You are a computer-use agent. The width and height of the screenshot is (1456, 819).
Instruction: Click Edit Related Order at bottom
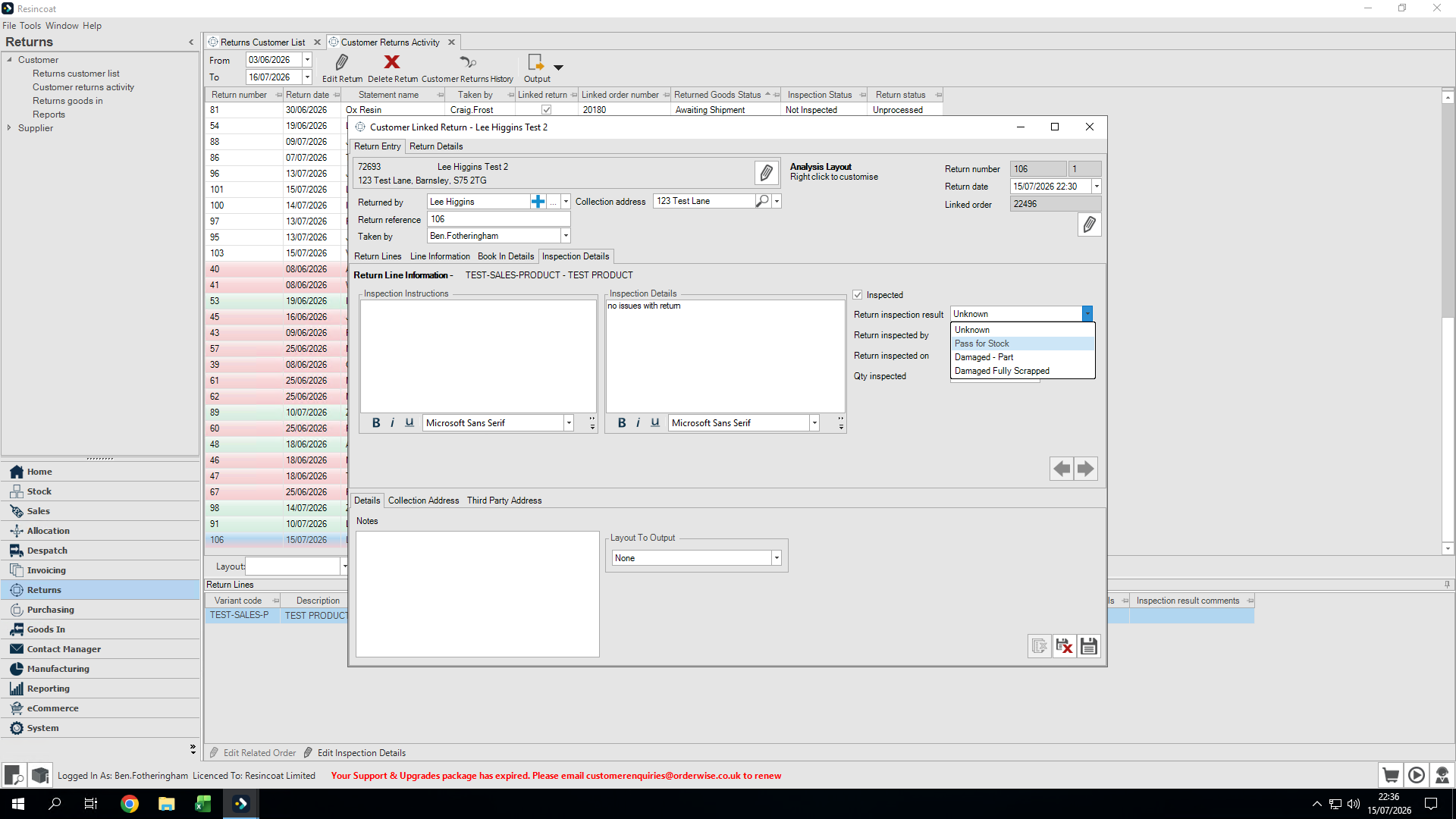click(253, 753)
